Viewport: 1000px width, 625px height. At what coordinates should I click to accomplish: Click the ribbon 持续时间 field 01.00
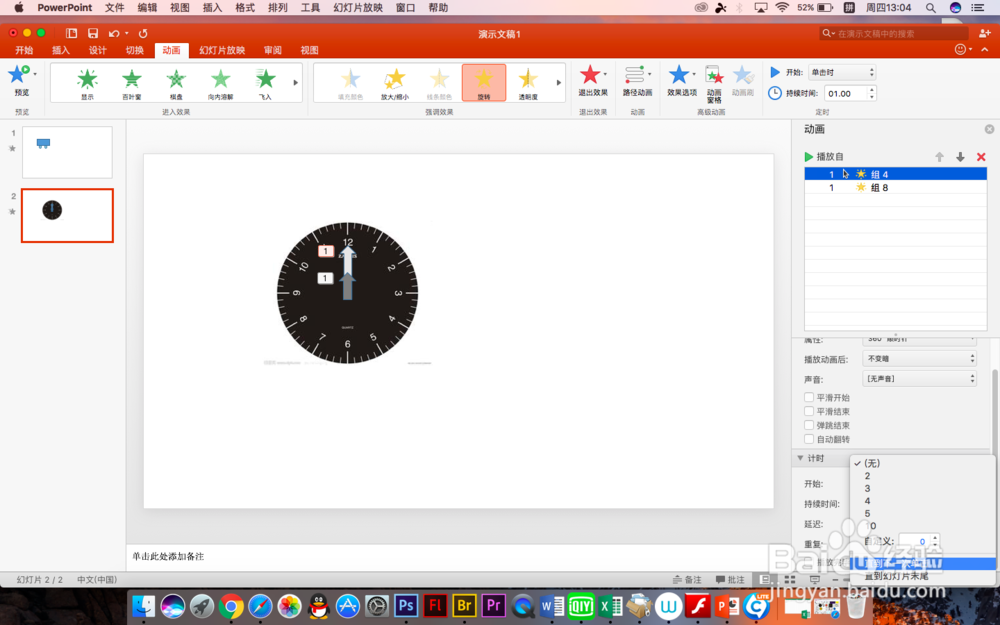coord(845,93)
